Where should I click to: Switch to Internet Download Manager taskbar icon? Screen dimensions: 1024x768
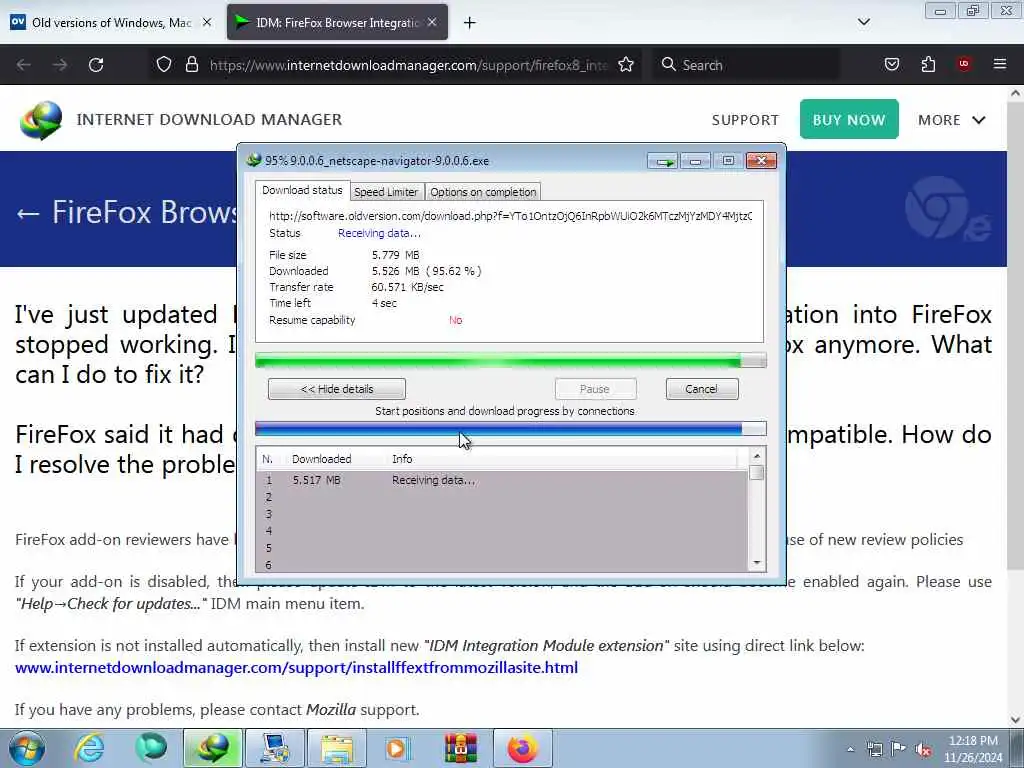click(x=213, y=748)
